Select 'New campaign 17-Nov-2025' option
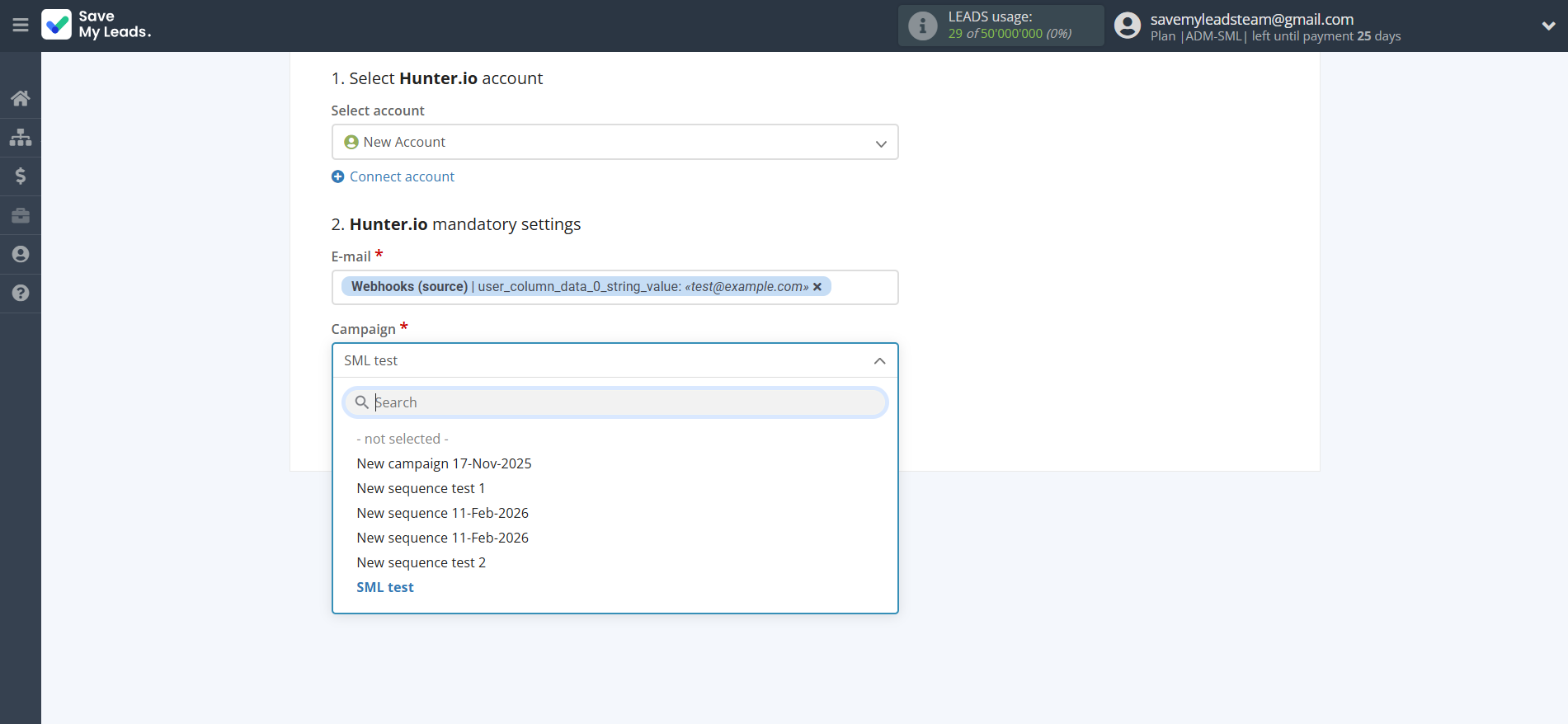This screenshot has height=724, width=1568. tap(444, 463)
